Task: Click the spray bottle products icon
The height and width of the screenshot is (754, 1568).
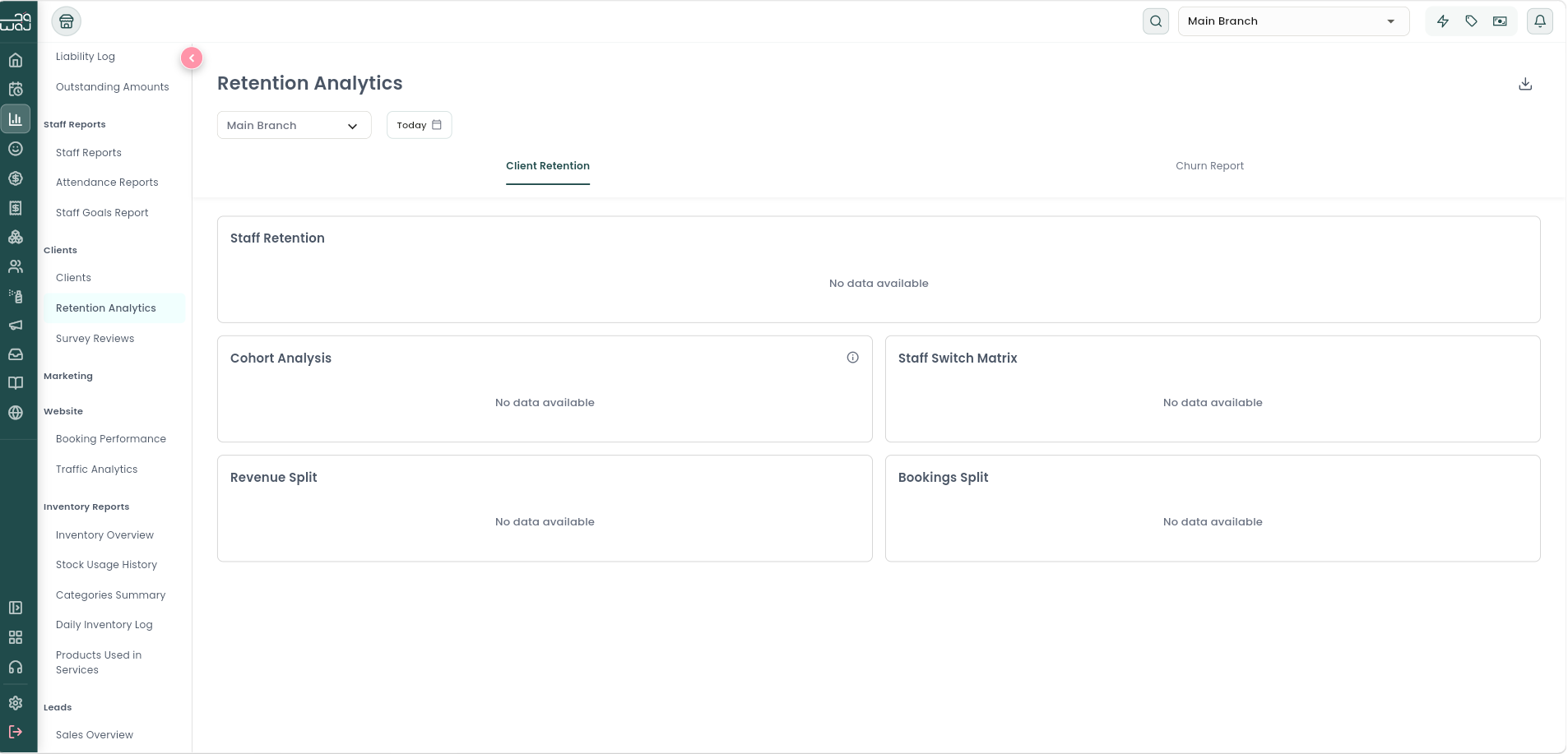Action: click(x=16, y=296)
